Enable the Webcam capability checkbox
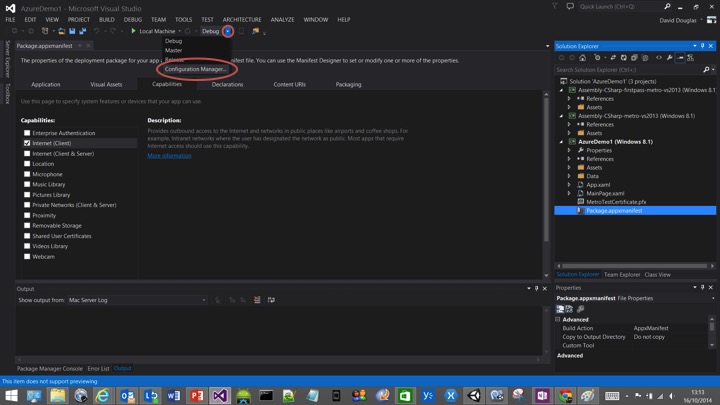The width and height of the screenshot is (720, 405). (27, 256)
